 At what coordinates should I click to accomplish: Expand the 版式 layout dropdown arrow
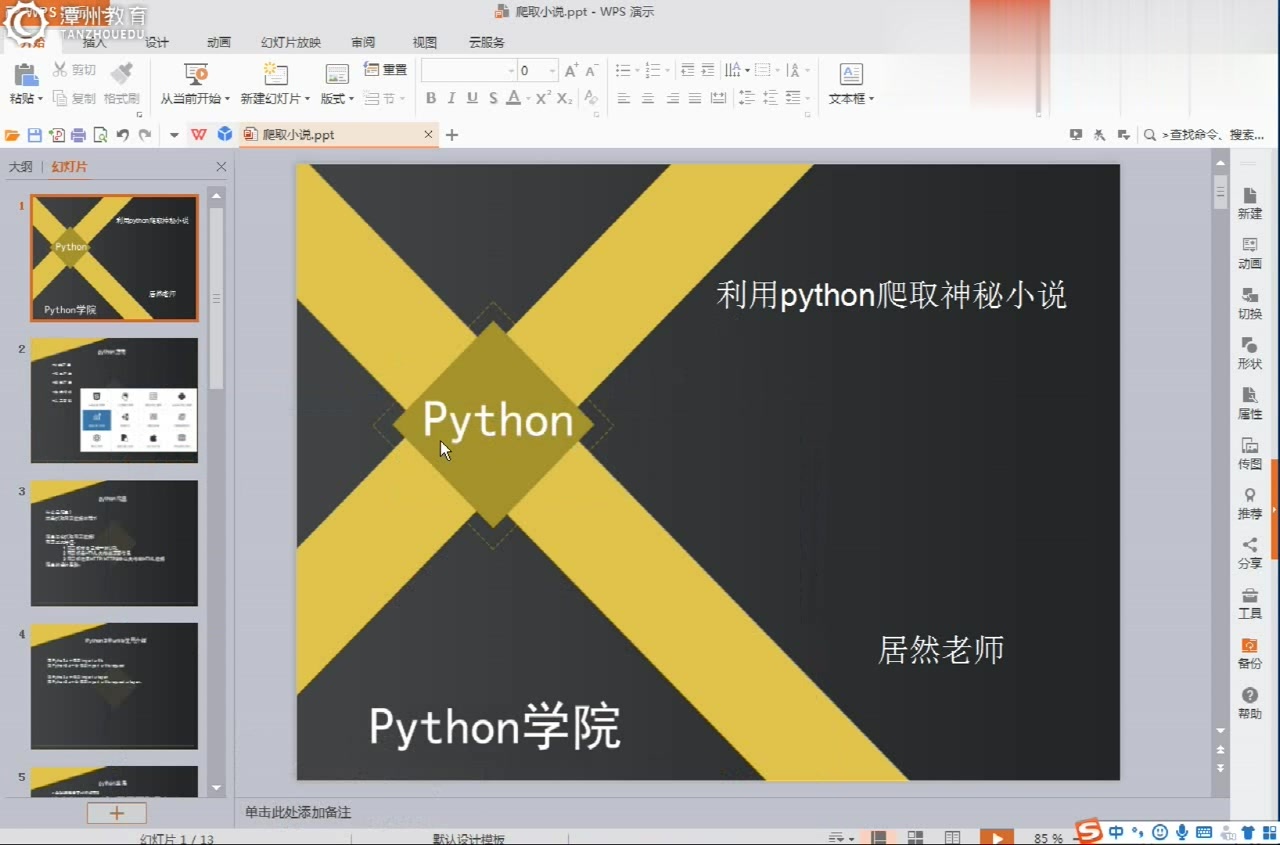tap(351, 99)
